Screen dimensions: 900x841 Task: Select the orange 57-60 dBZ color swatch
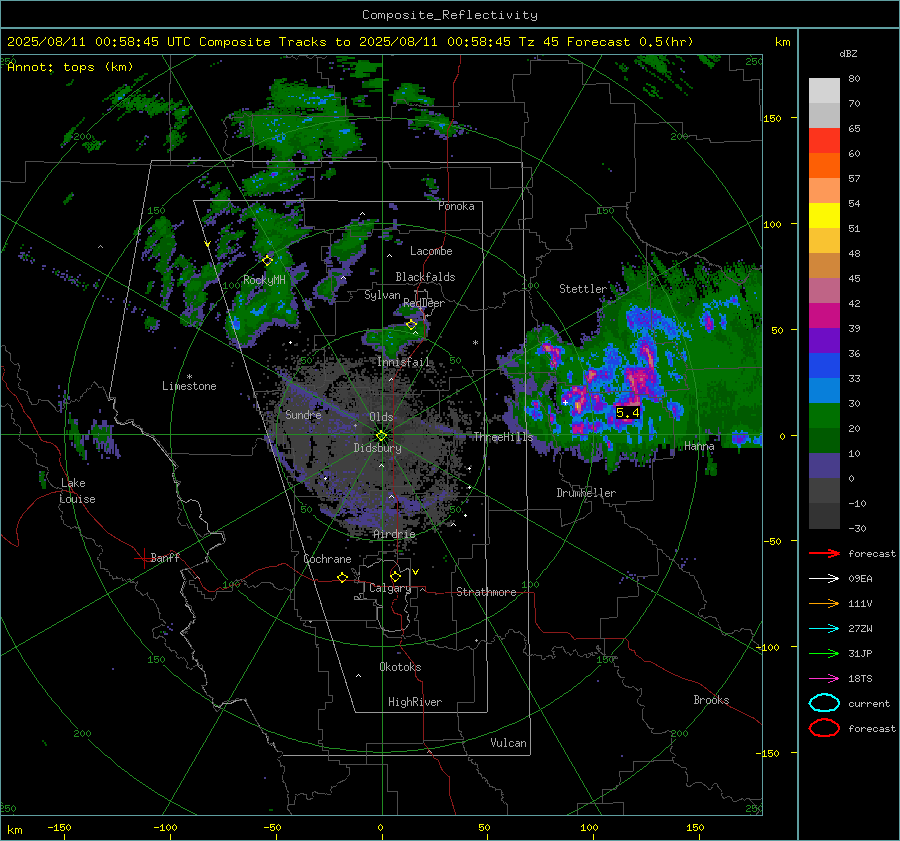(824, 165)
